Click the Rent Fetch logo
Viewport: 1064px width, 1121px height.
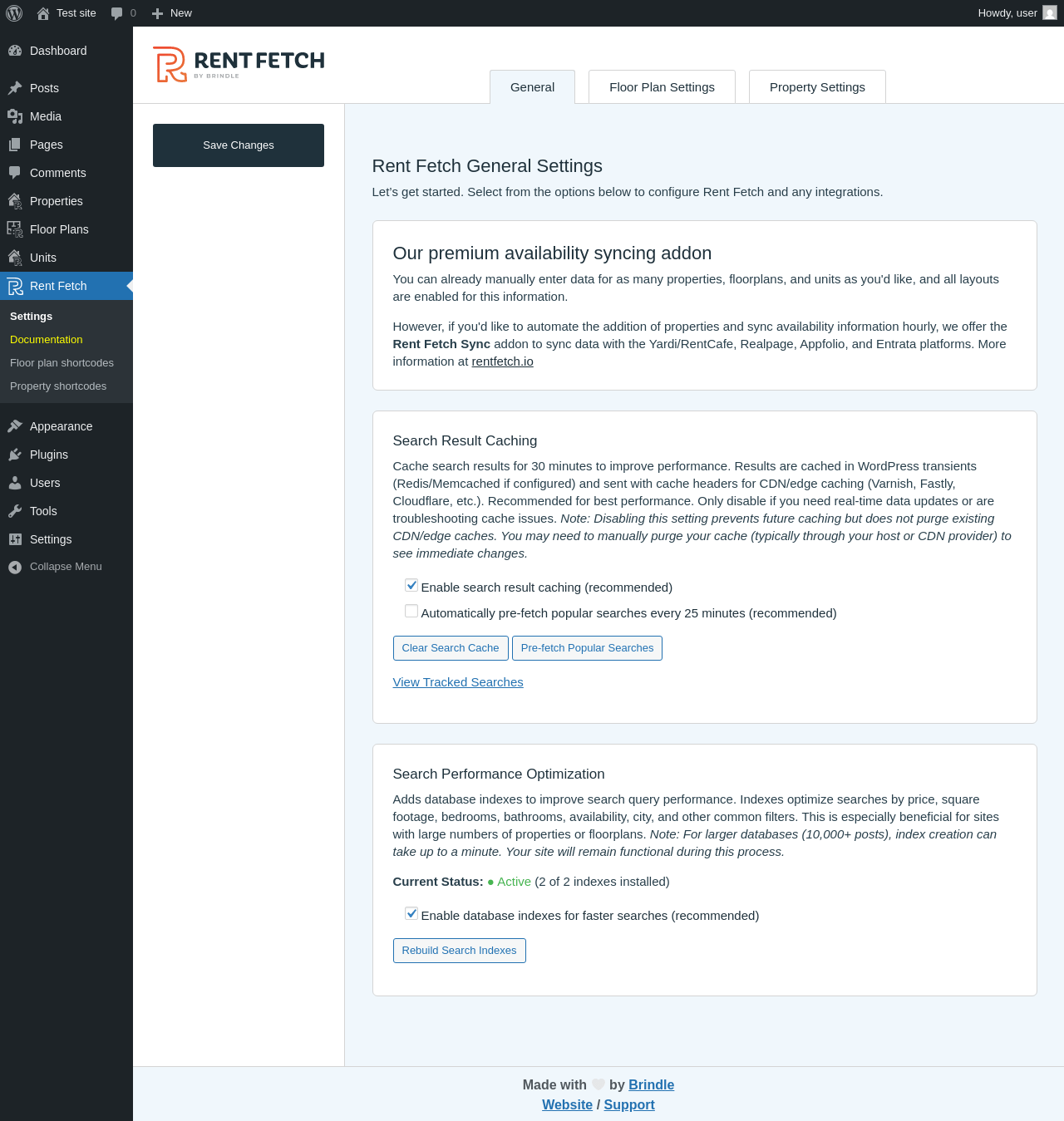239,65
